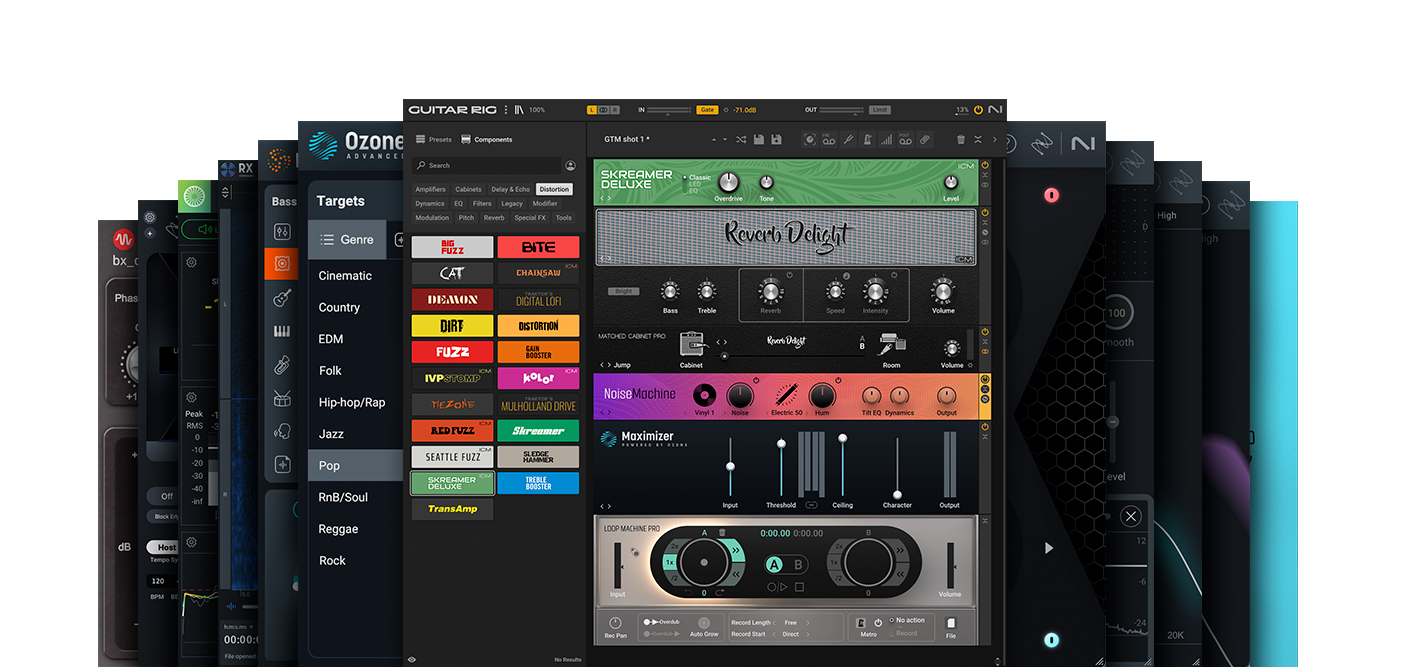Choose the Treble Booster component
The image size is (1410, 667).
(538, 483)
